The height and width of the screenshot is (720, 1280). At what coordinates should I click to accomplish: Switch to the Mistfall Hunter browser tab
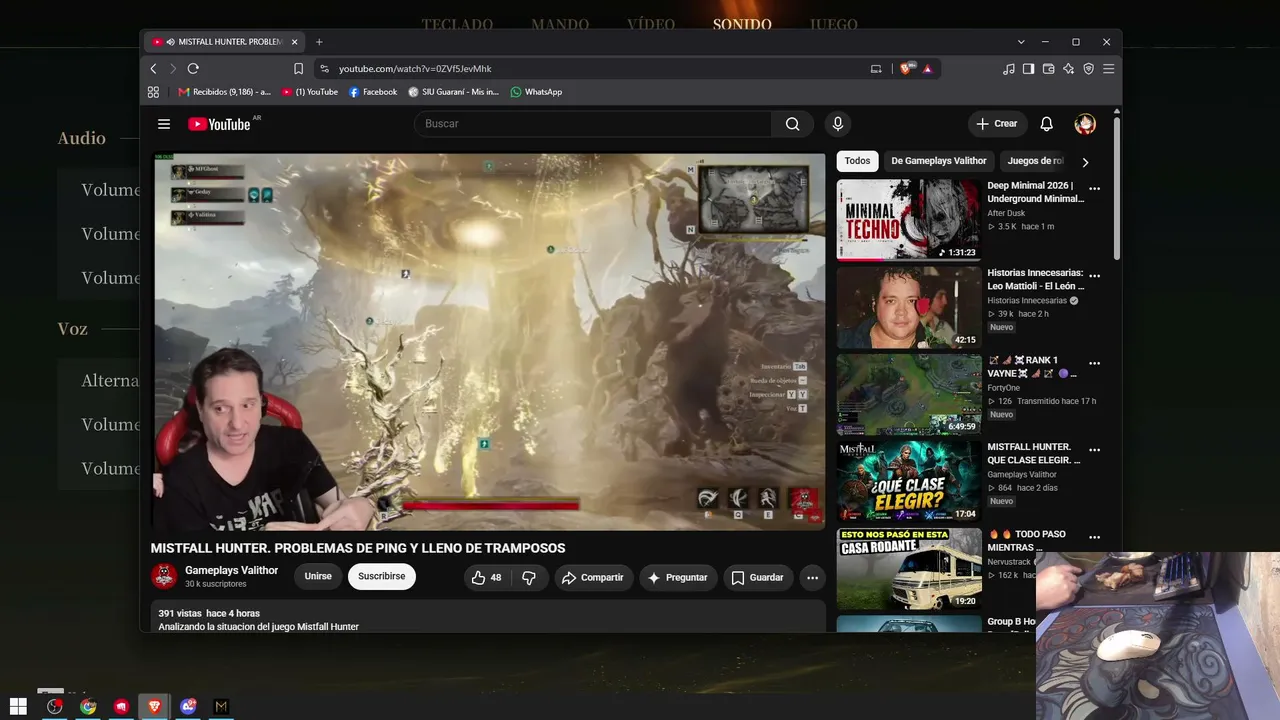coord(225,42)
